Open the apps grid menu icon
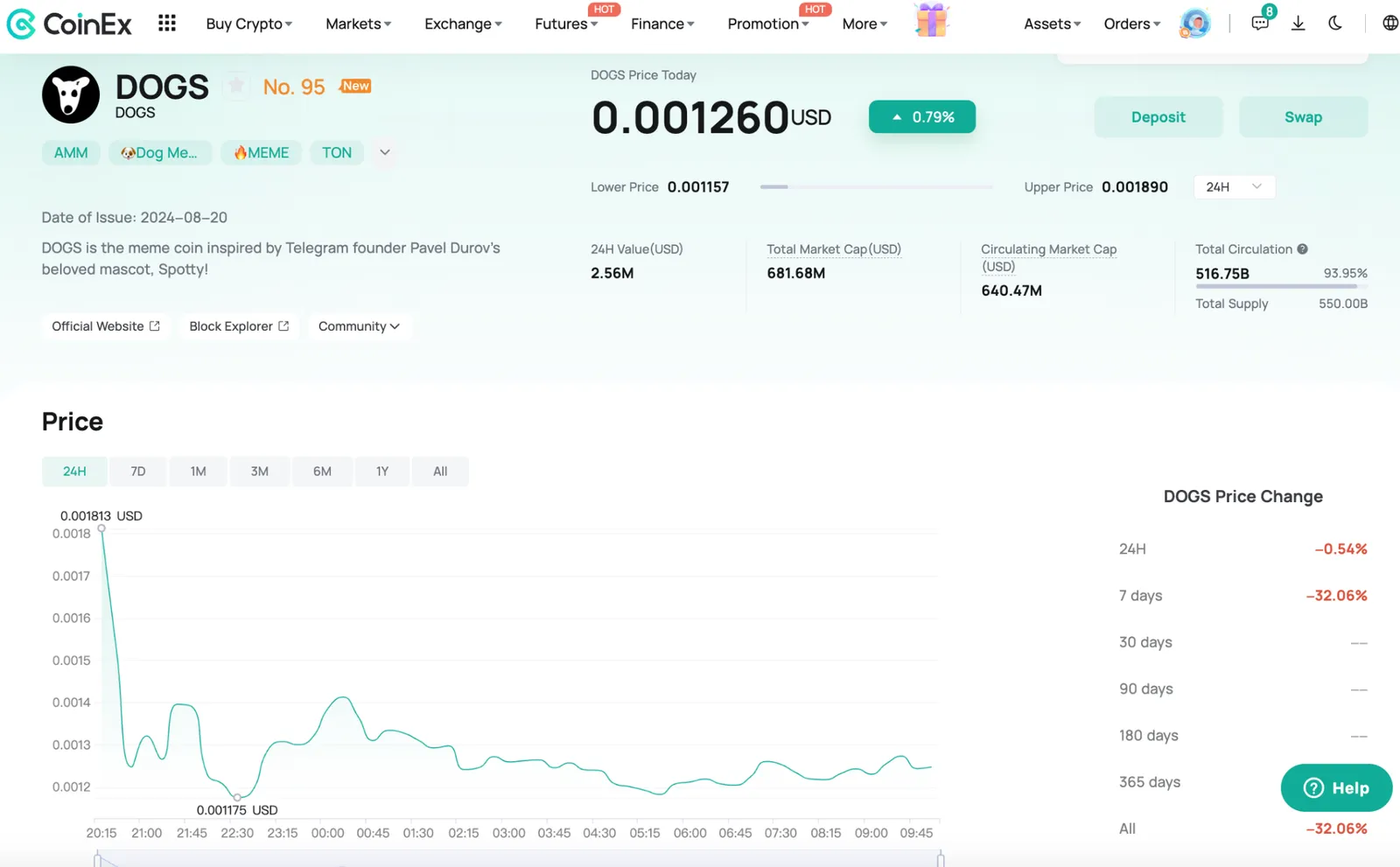Viewport: 1400px width, 867px height. pos(167,23)
